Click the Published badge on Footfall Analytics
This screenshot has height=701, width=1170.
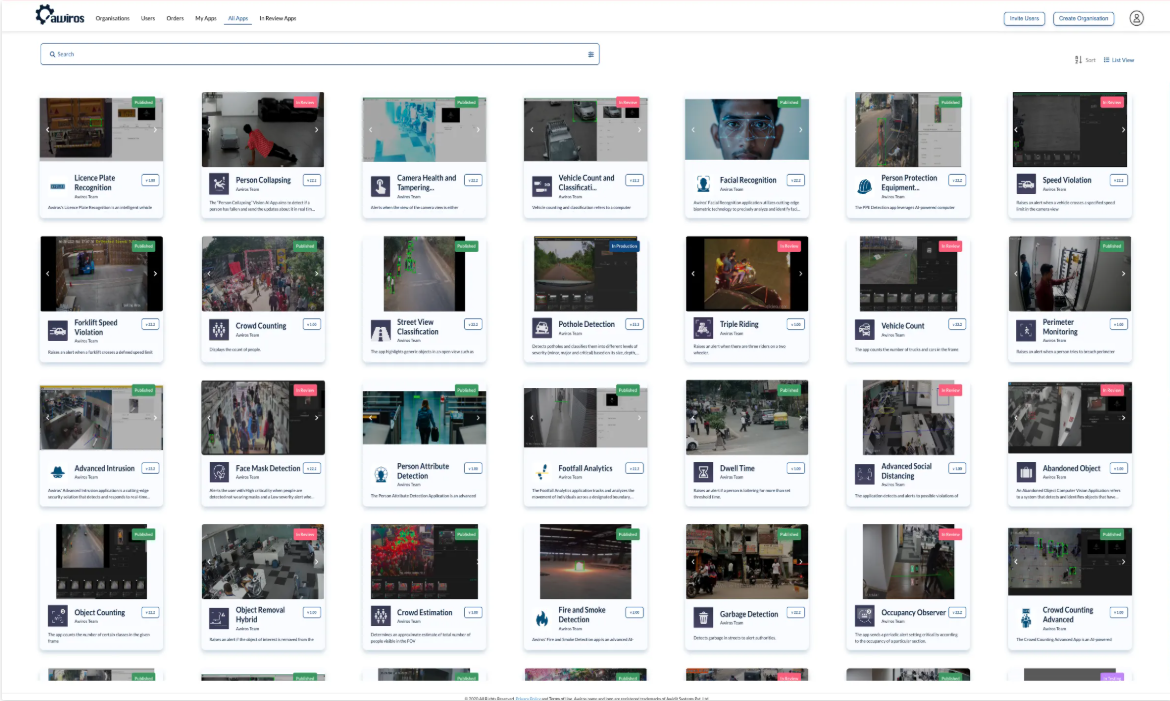[x=628, y=390]
